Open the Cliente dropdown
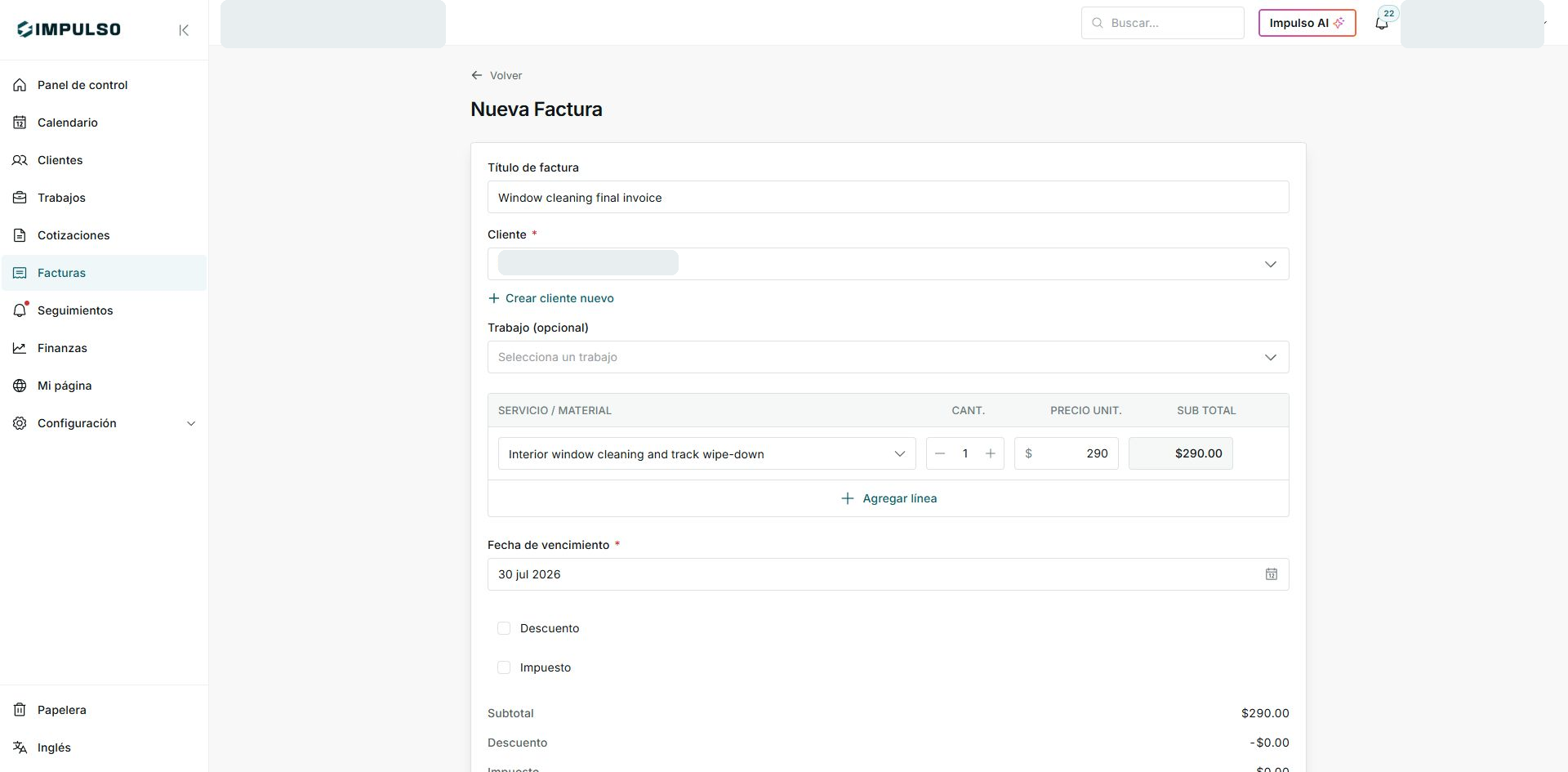The height and width of the screenshot is (772, 1568). 889,264
